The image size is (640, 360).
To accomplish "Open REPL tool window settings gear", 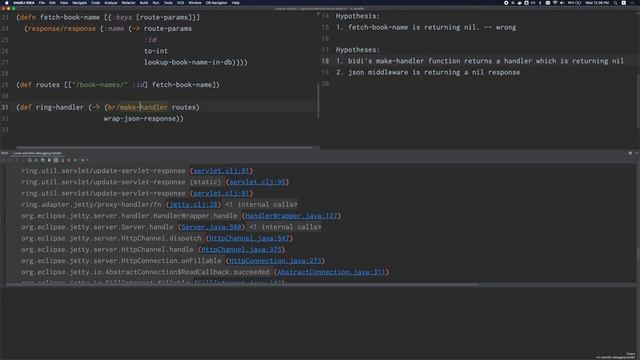I will tap(630, 153).
